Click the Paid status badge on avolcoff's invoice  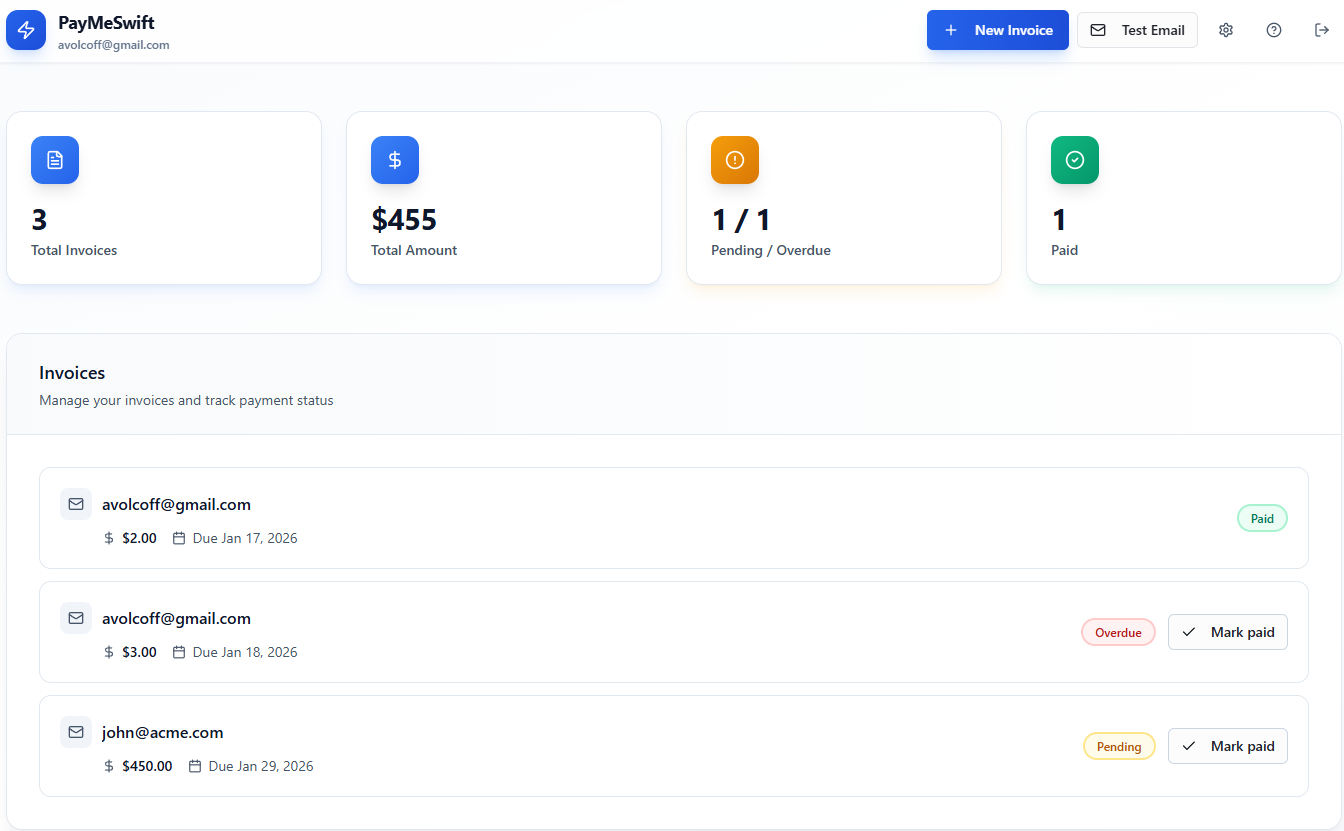pos(1262,518)
